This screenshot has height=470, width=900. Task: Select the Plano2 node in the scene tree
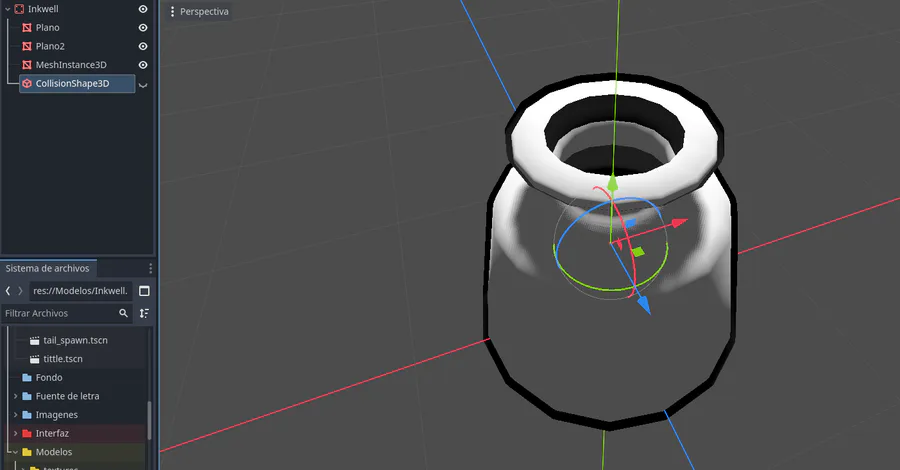(50, 46)
